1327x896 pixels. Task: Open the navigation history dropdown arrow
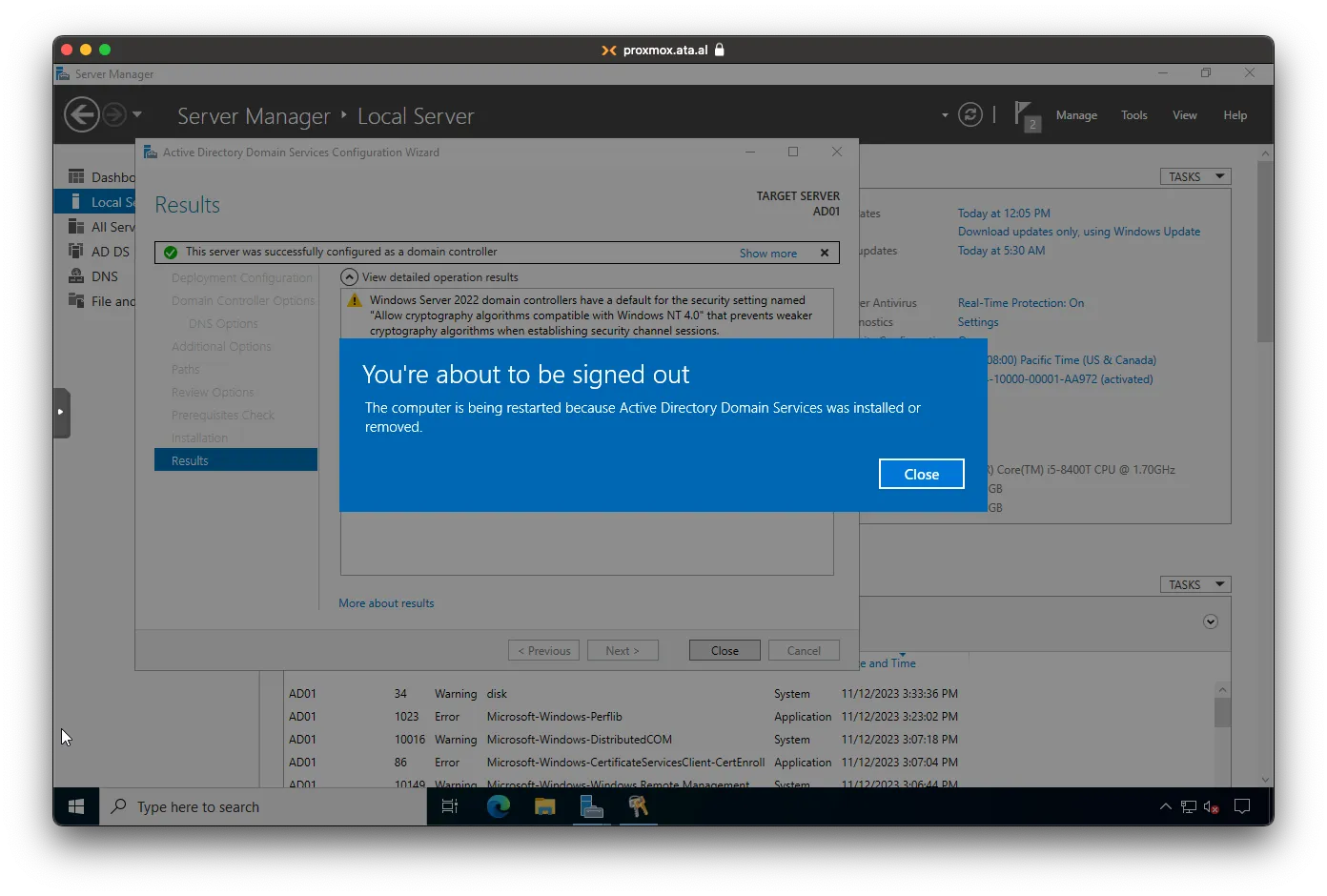137,114
